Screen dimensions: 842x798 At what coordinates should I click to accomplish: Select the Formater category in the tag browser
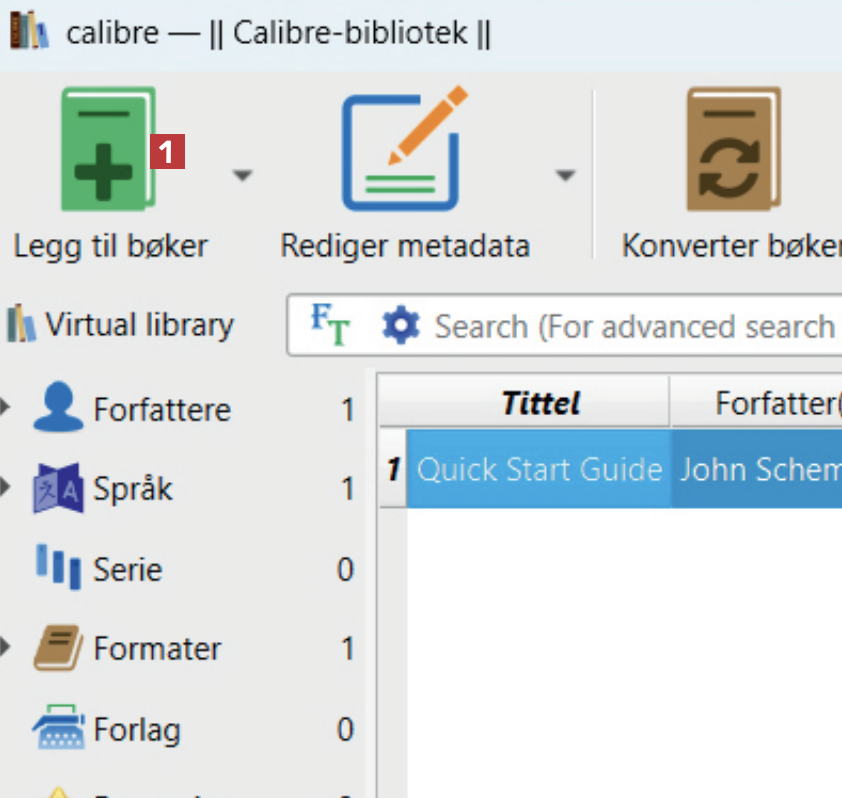[157, 649]
